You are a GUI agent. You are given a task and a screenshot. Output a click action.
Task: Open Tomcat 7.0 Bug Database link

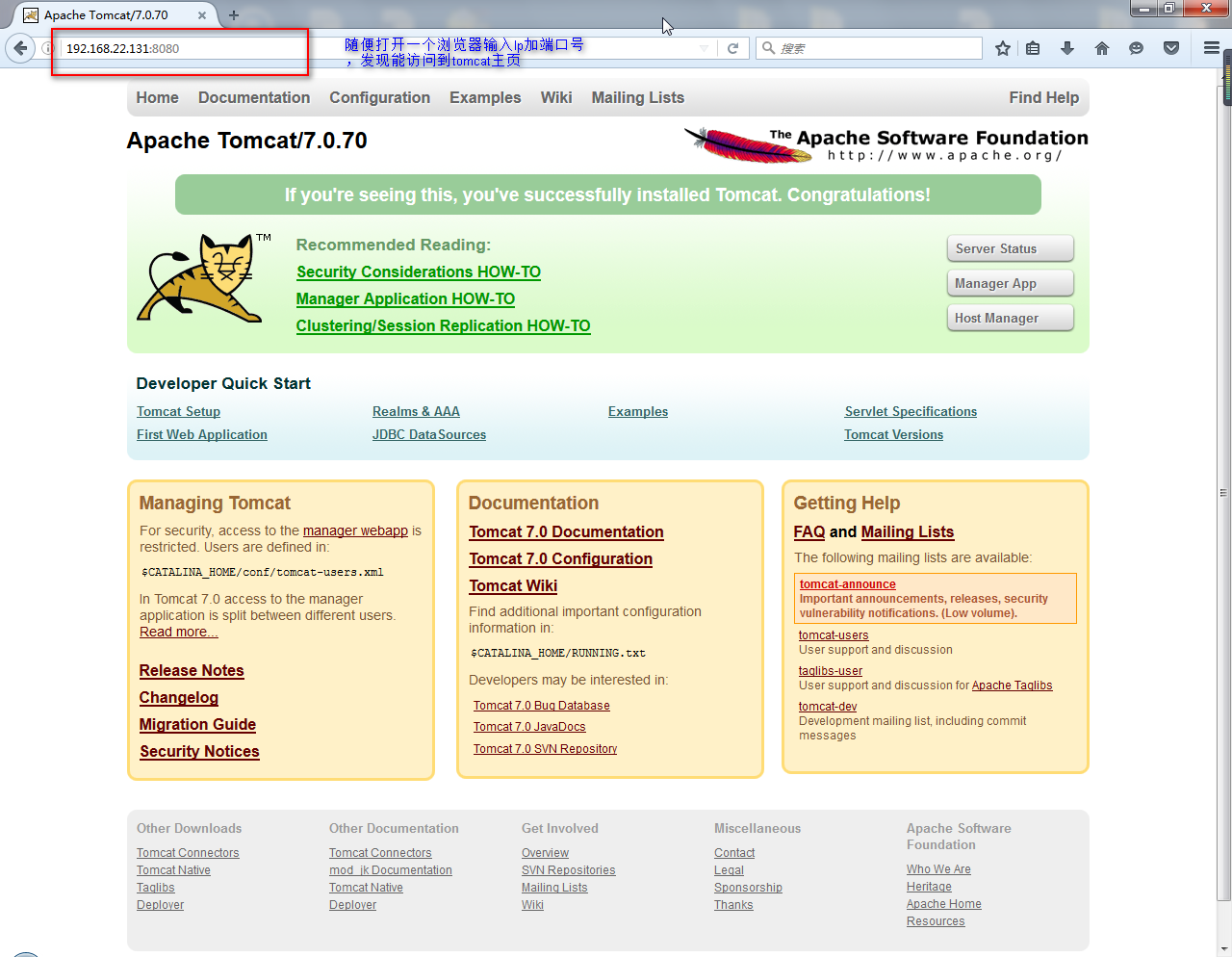click(x=541, y=706)
